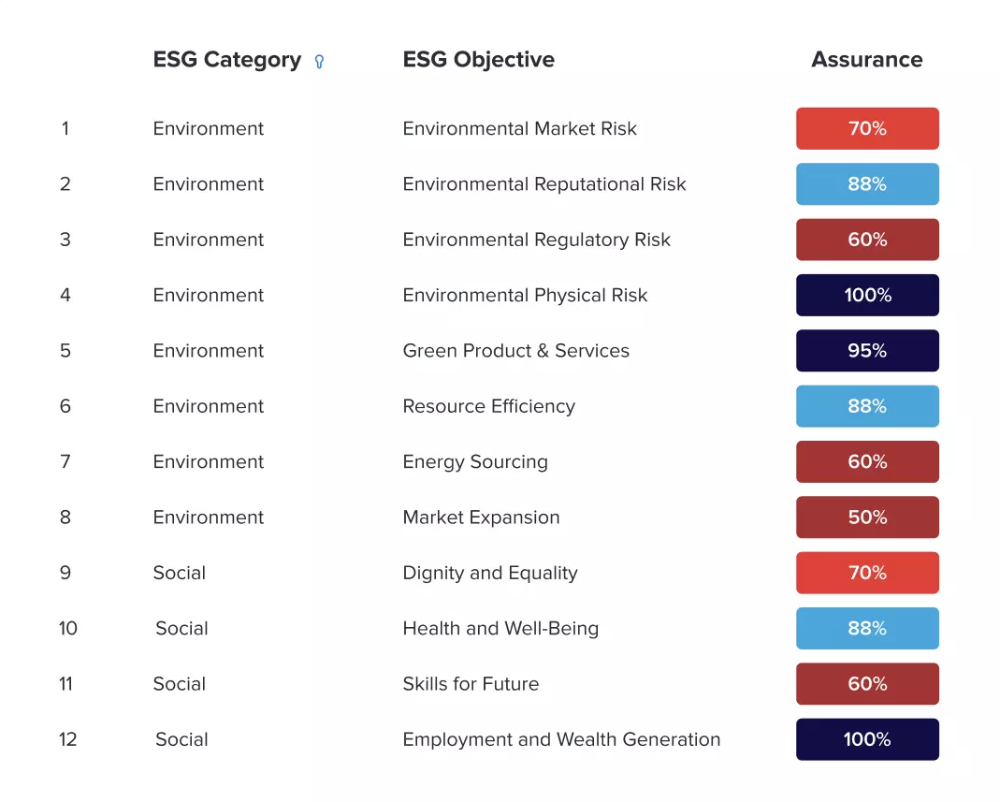Click the 70% badge for Environmental Market Risk
This screenshot has height=802, width=1000.
(866, 128)
